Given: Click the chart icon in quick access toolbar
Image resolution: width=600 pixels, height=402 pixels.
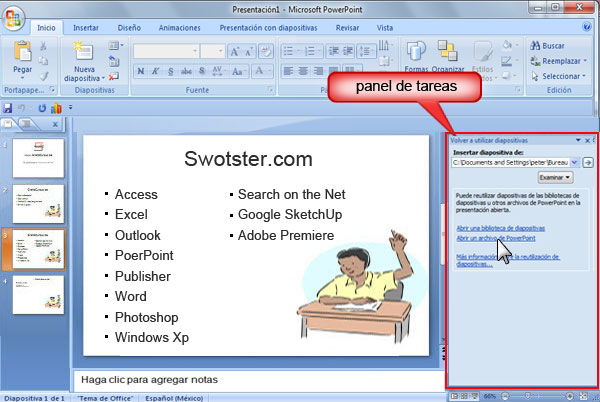Looking at the screenshot, I should coord(56,108).
